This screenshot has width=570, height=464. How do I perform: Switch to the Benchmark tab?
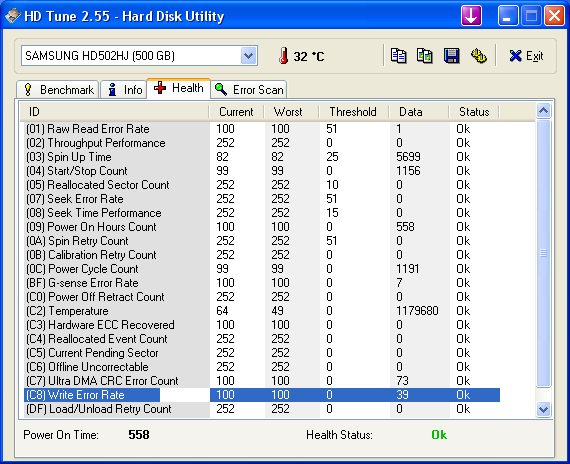point(58,89)
